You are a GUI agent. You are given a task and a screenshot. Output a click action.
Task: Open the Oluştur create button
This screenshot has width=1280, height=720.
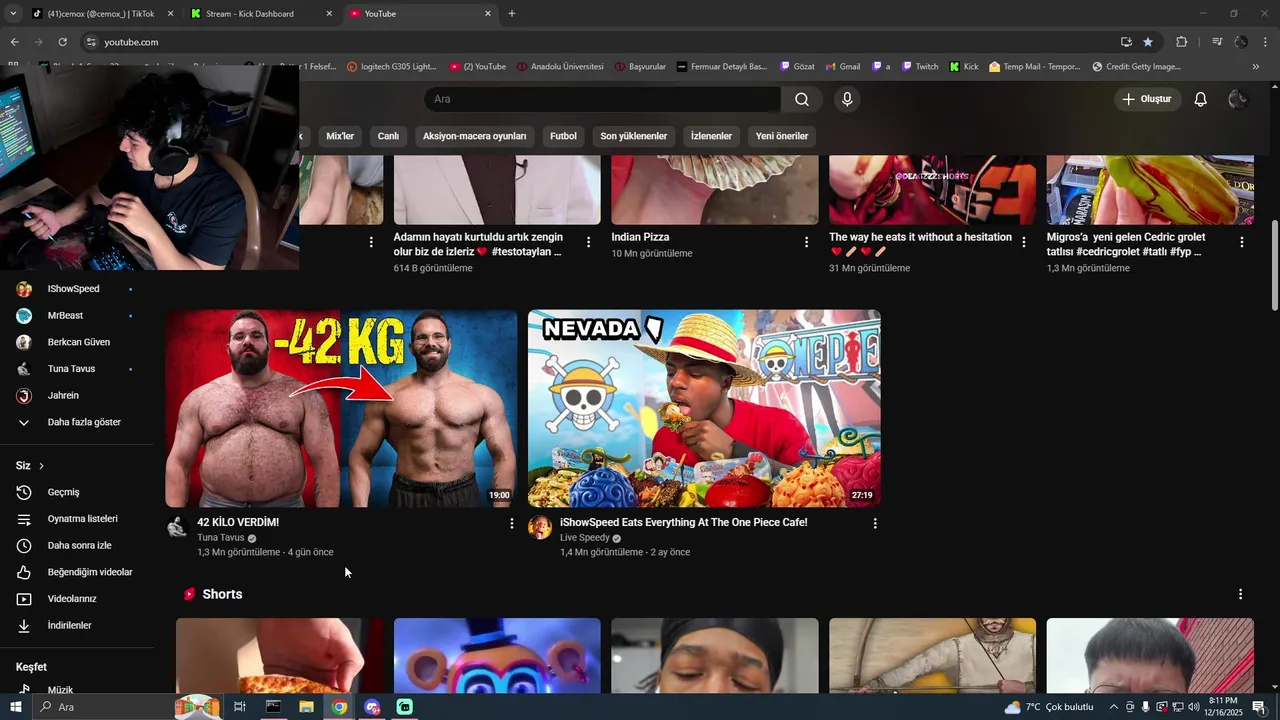(x=1148, y=99)
